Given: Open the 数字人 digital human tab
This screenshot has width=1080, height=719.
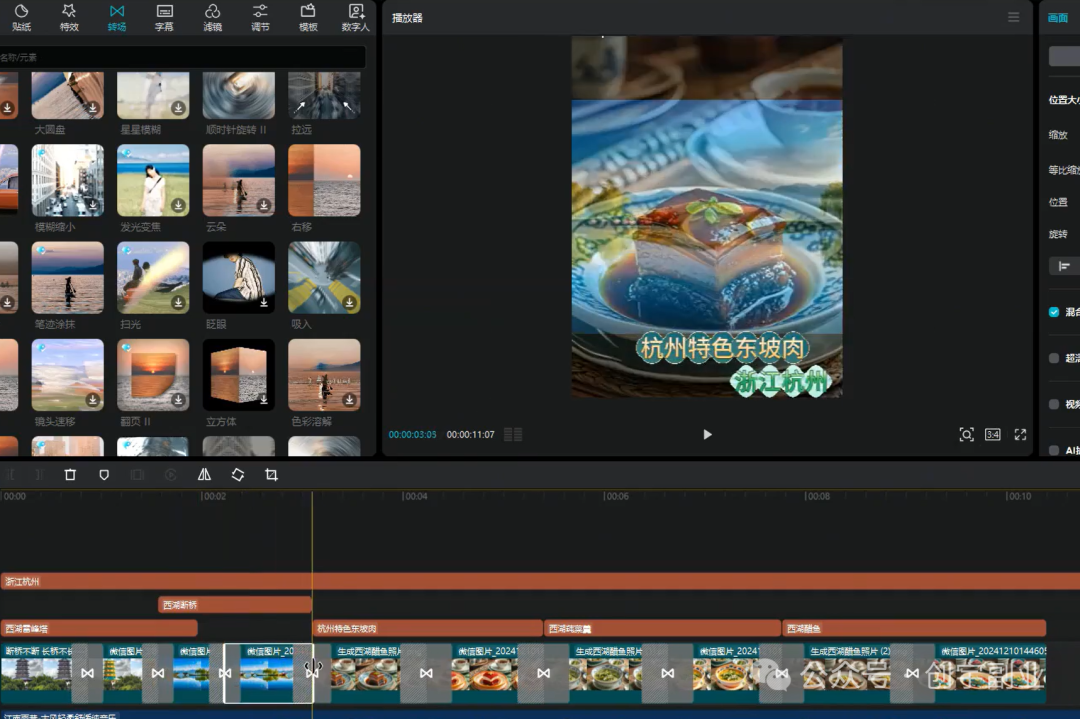Looking at the screenshot, I should coord(356,17).
